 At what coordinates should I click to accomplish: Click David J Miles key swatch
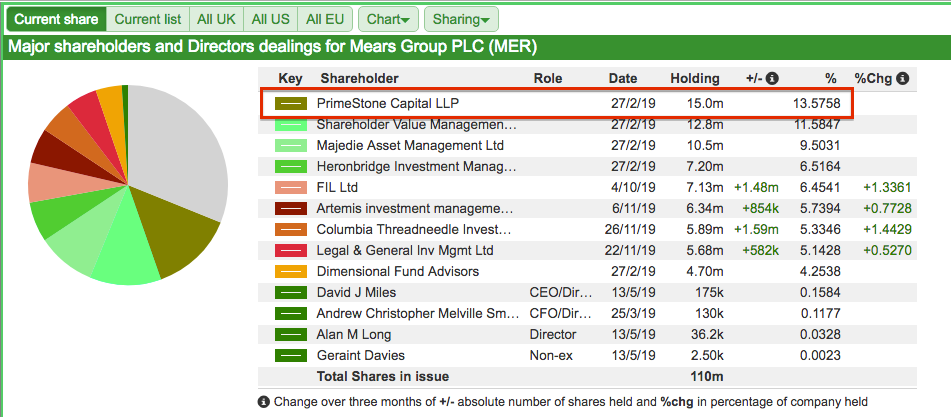(291, 293)
